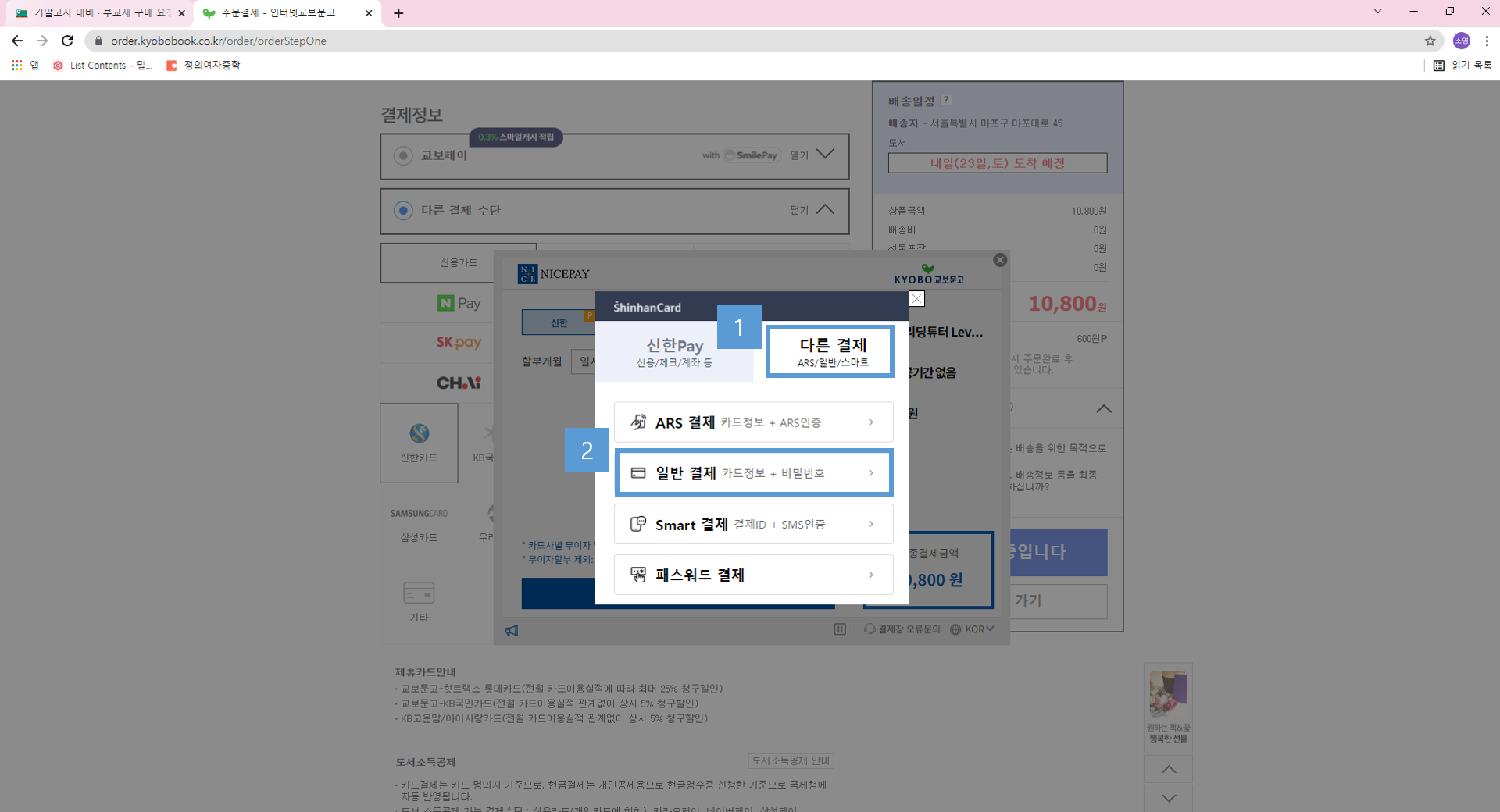
Task: Click the 배송일정 help question mark
Action: (x=946, y=100)
